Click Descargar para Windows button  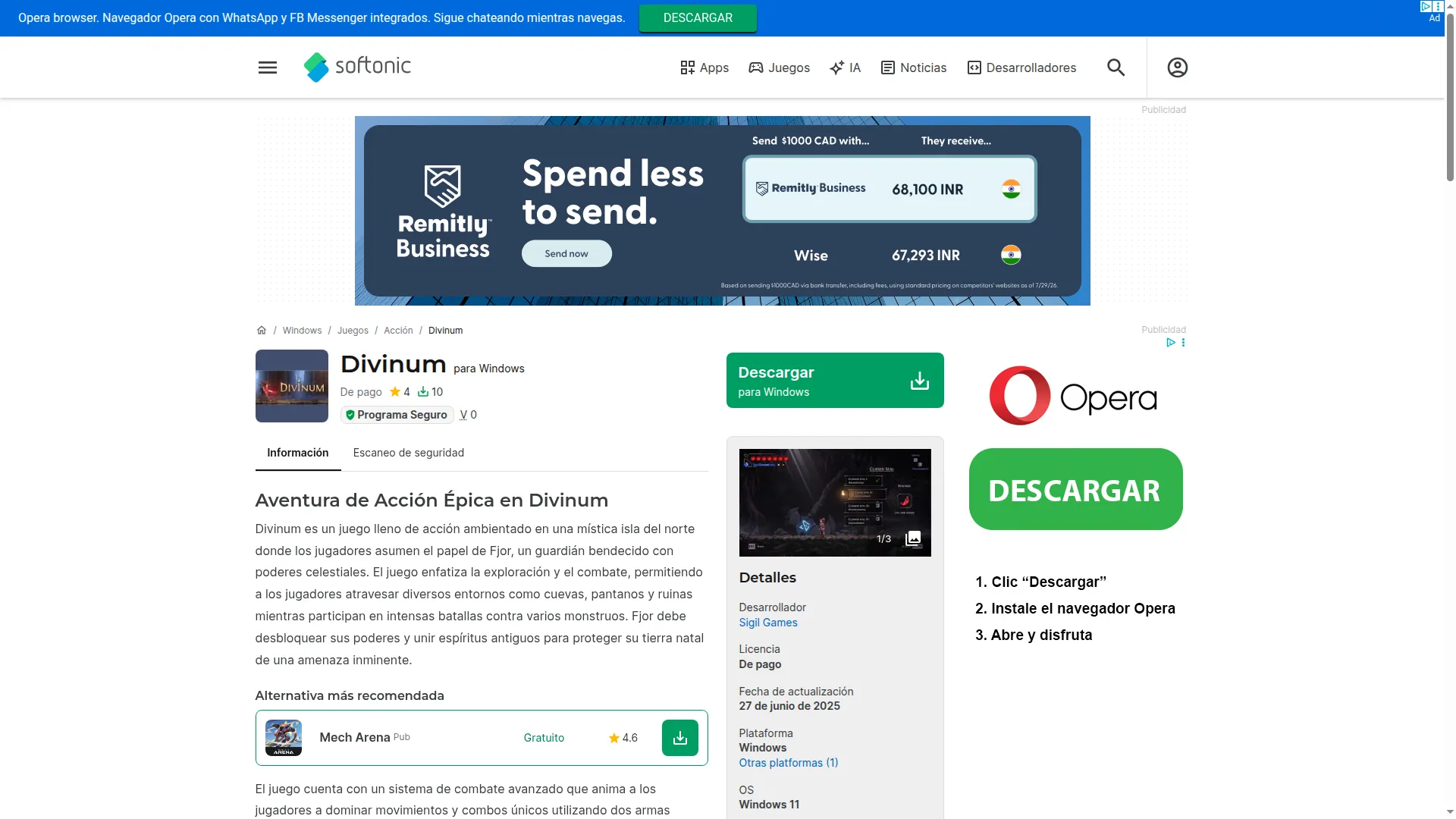[x=835, y=381]
